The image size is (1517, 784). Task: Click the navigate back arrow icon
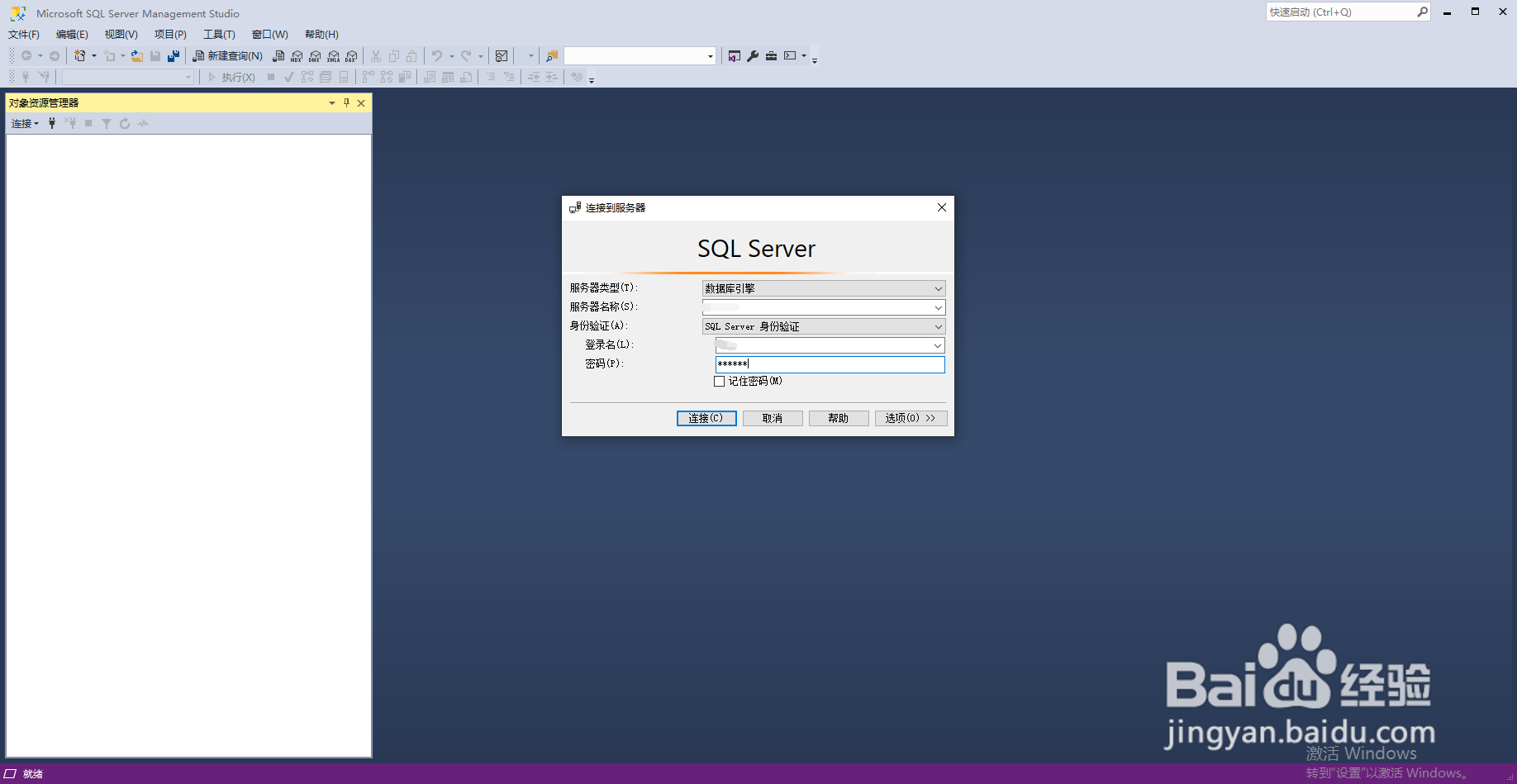(x=26, y=56)
